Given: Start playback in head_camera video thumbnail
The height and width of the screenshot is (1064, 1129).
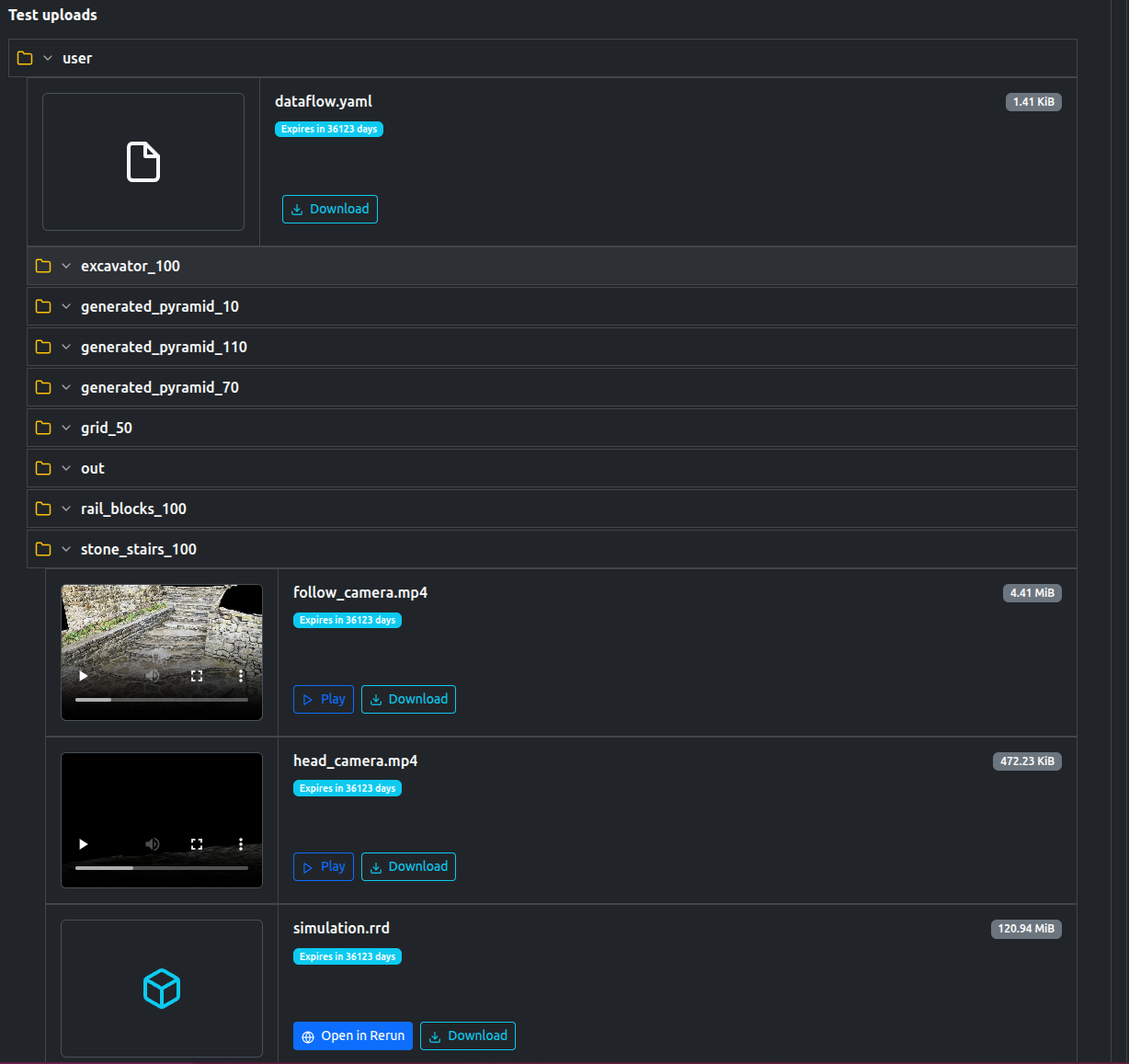Looking at the screenshot, I should coord(84,844).
